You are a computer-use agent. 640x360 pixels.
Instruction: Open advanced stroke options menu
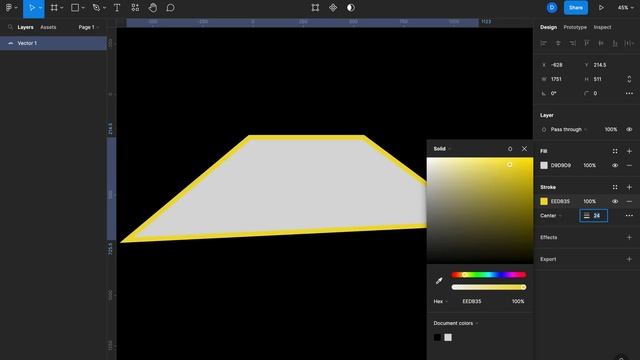pos(629,216)
